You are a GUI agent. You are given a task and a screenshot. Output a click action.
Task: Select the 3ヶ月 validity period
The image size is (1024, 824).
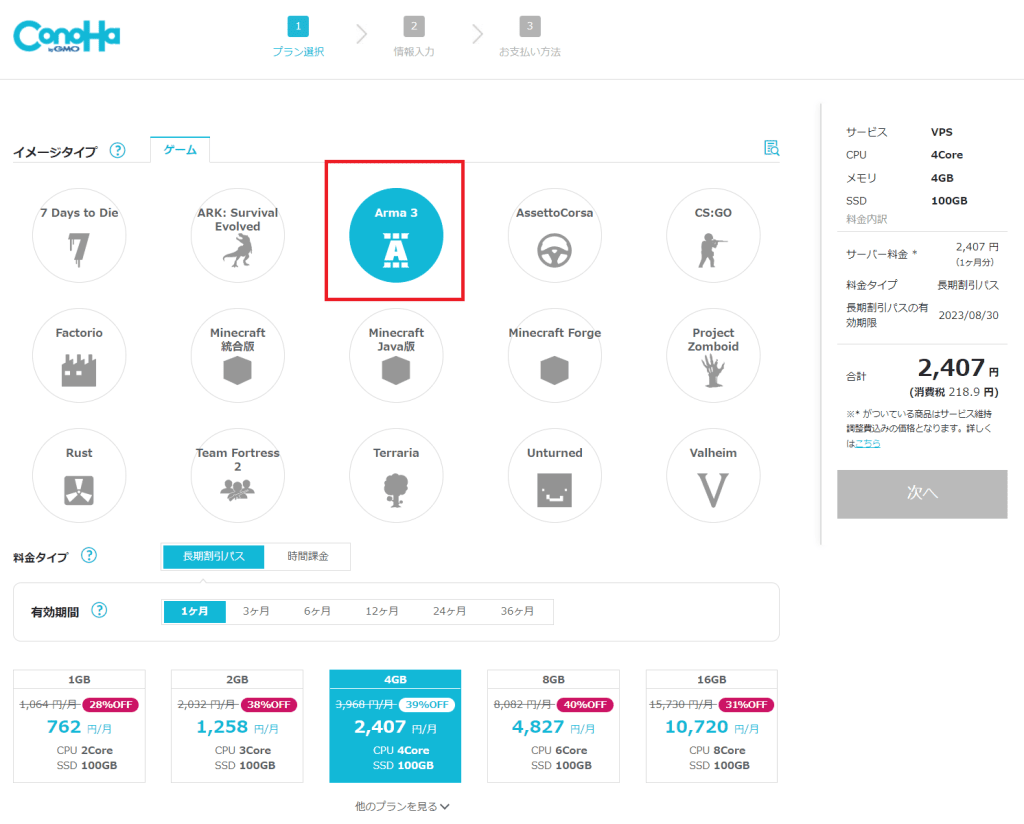[x=256, y=611]
